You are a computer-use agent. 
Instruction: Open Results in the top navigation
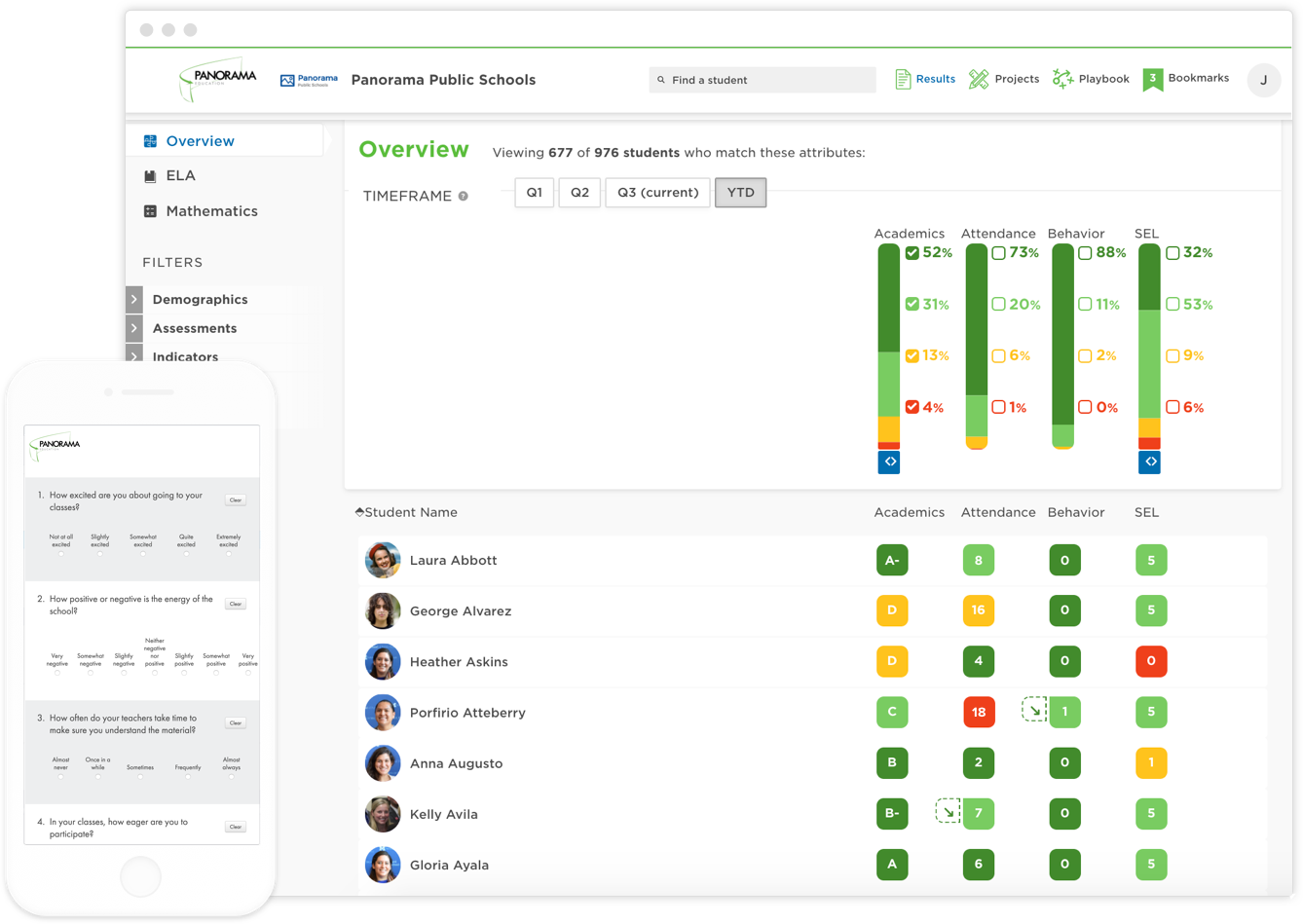tap(923, 78)
